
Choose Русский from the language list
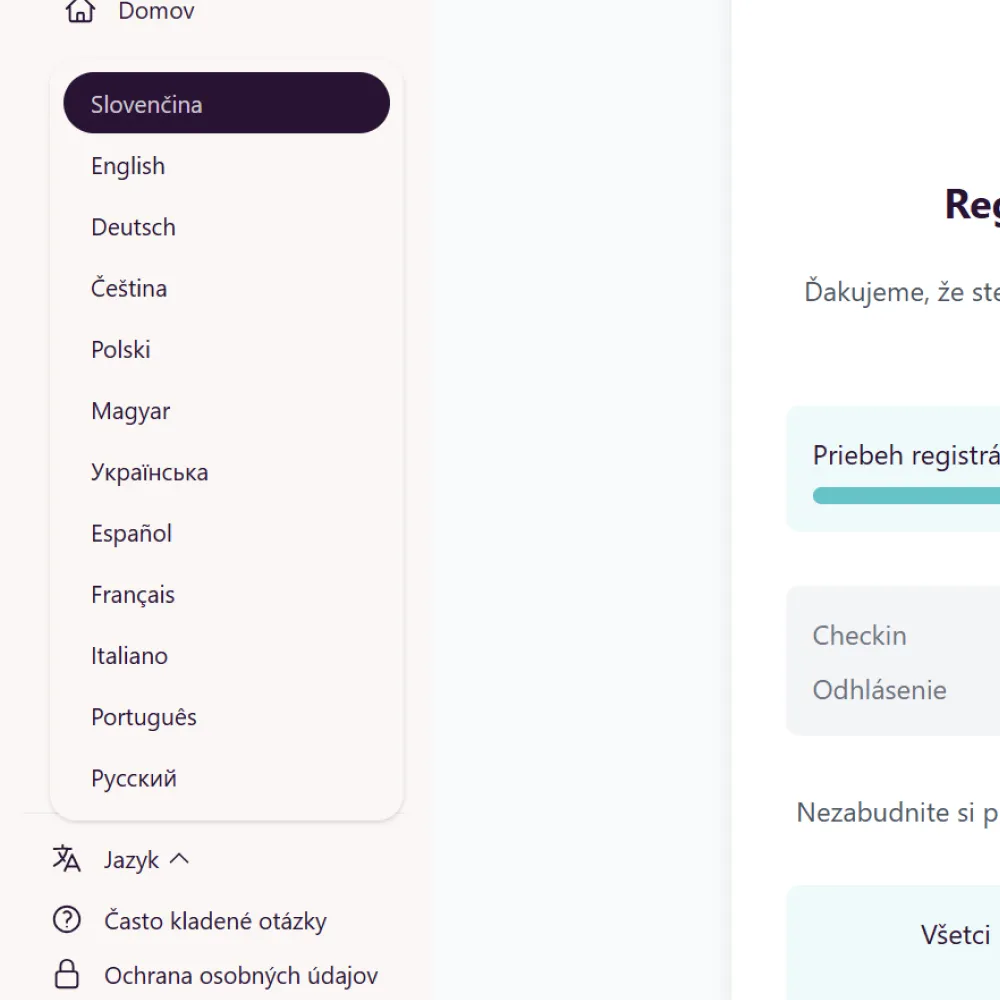pos(226,778)
